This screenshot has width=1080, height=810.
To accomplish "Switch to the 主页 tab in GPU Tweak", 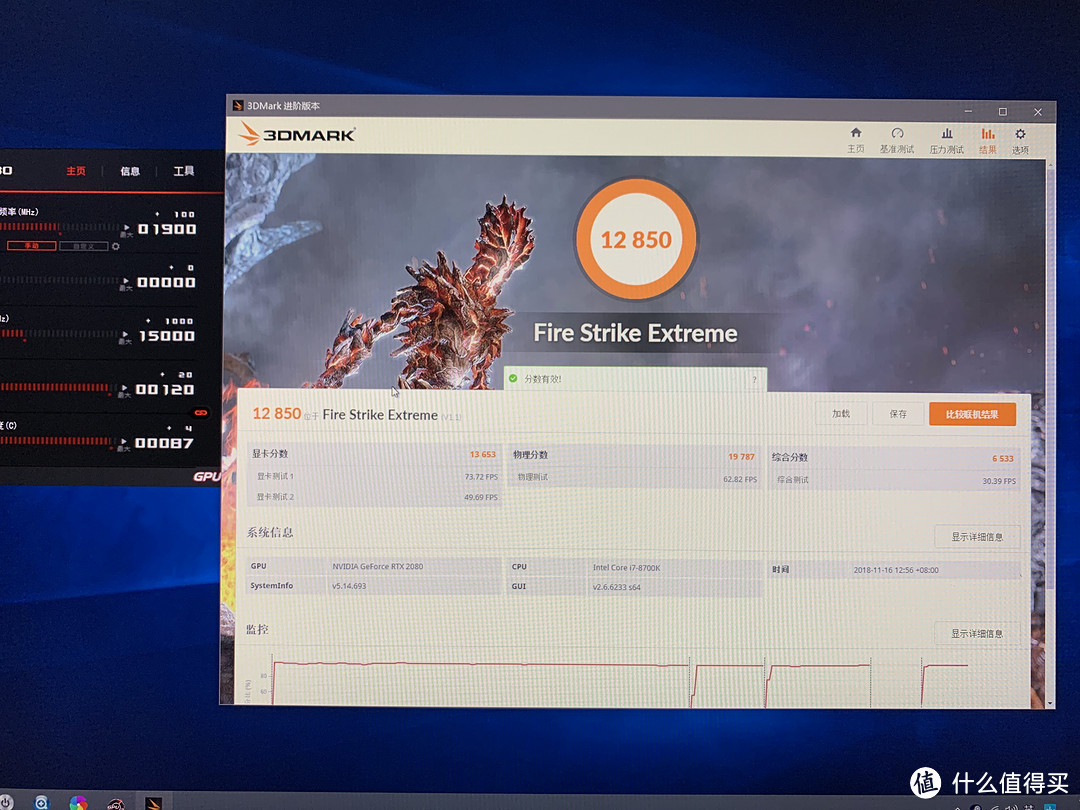I will point(76,171).
